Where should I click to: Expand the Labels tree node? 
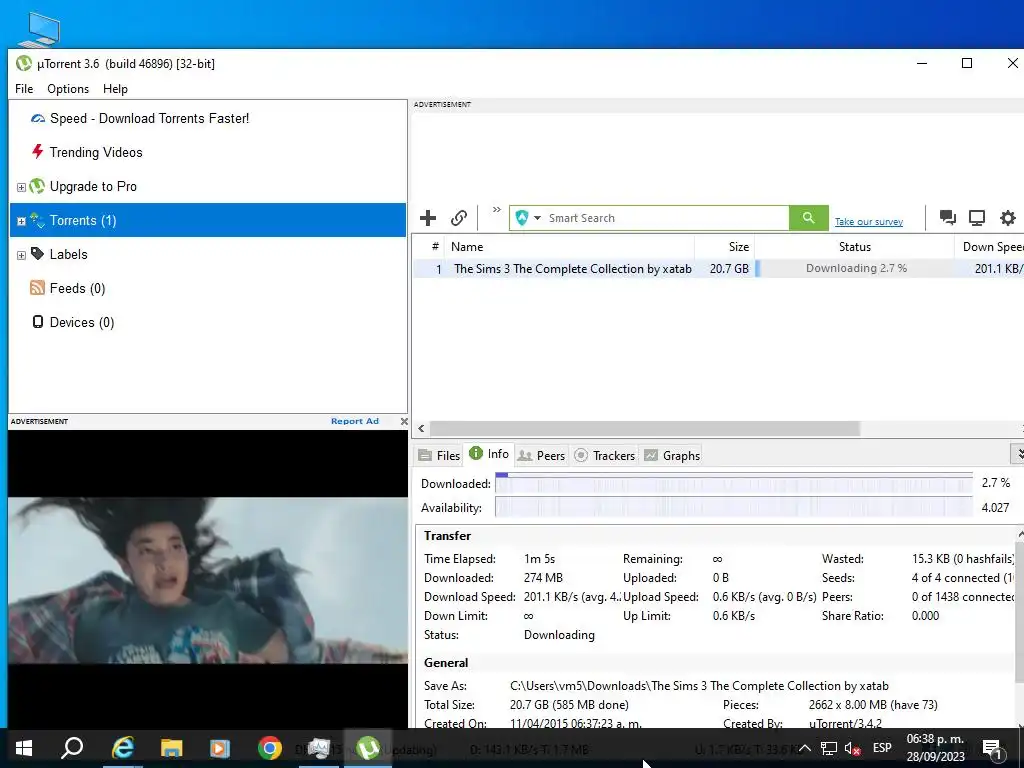[x=21, y=255]
